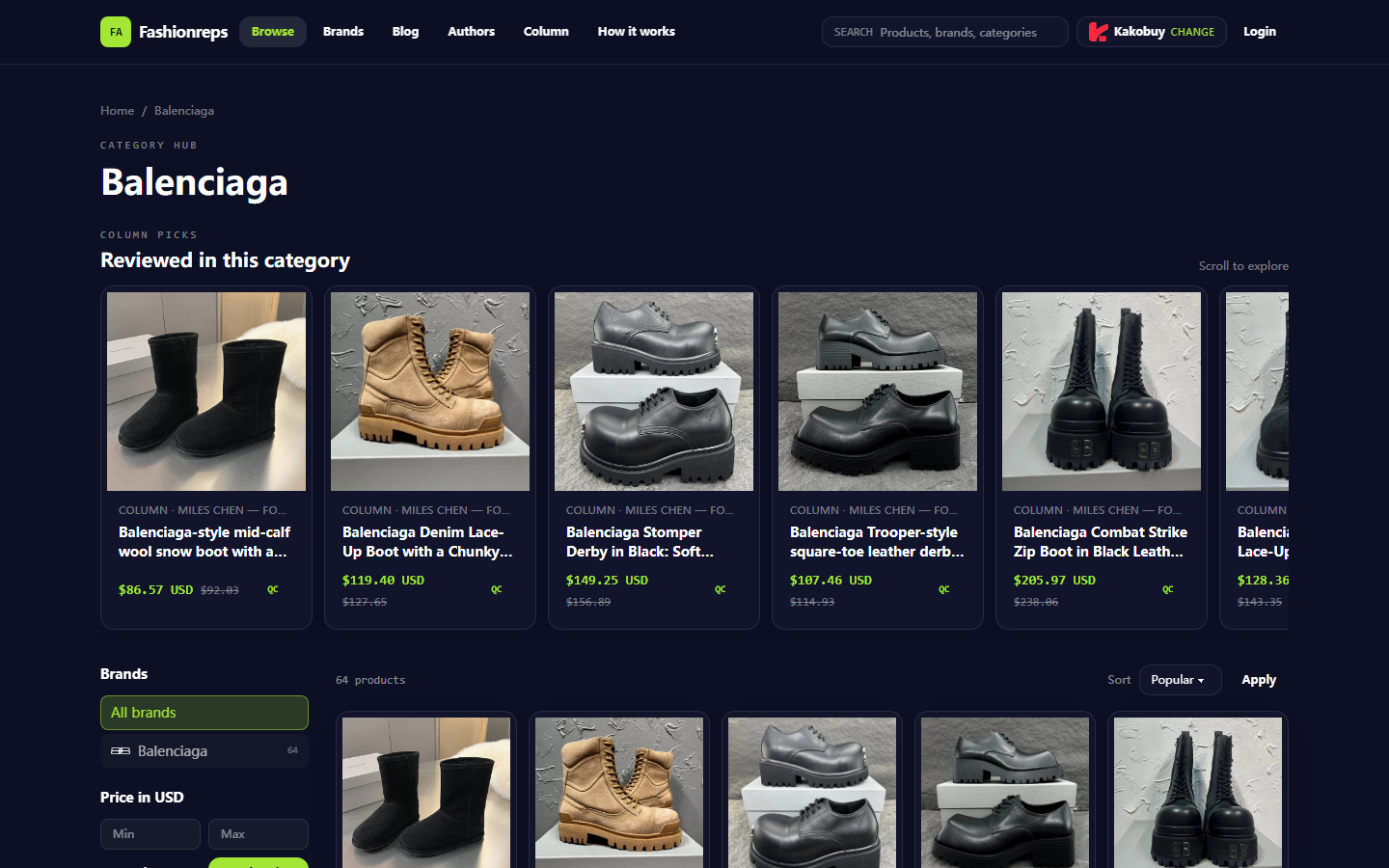The width and height of the screenshot is (1389, 868).
Task: Click the Max price input
Action: [259, 834]
